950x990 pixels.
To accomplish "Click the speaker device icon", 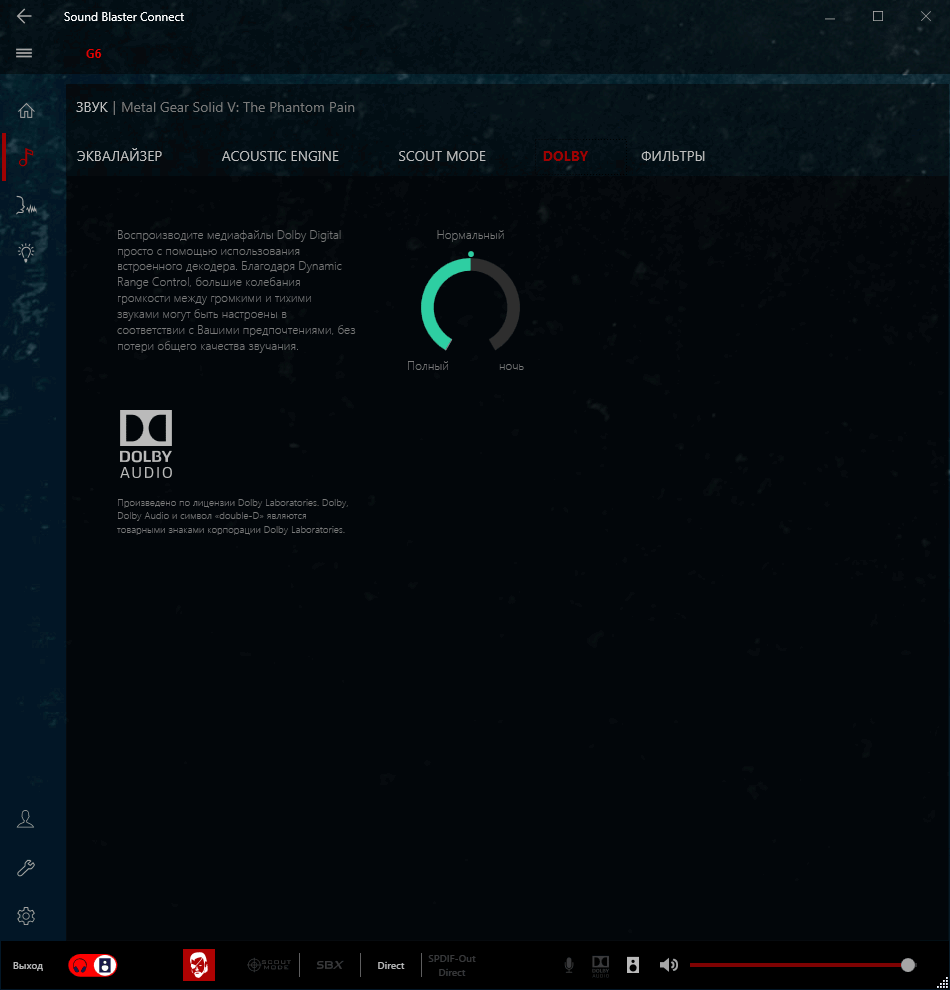I will [632, 965].
